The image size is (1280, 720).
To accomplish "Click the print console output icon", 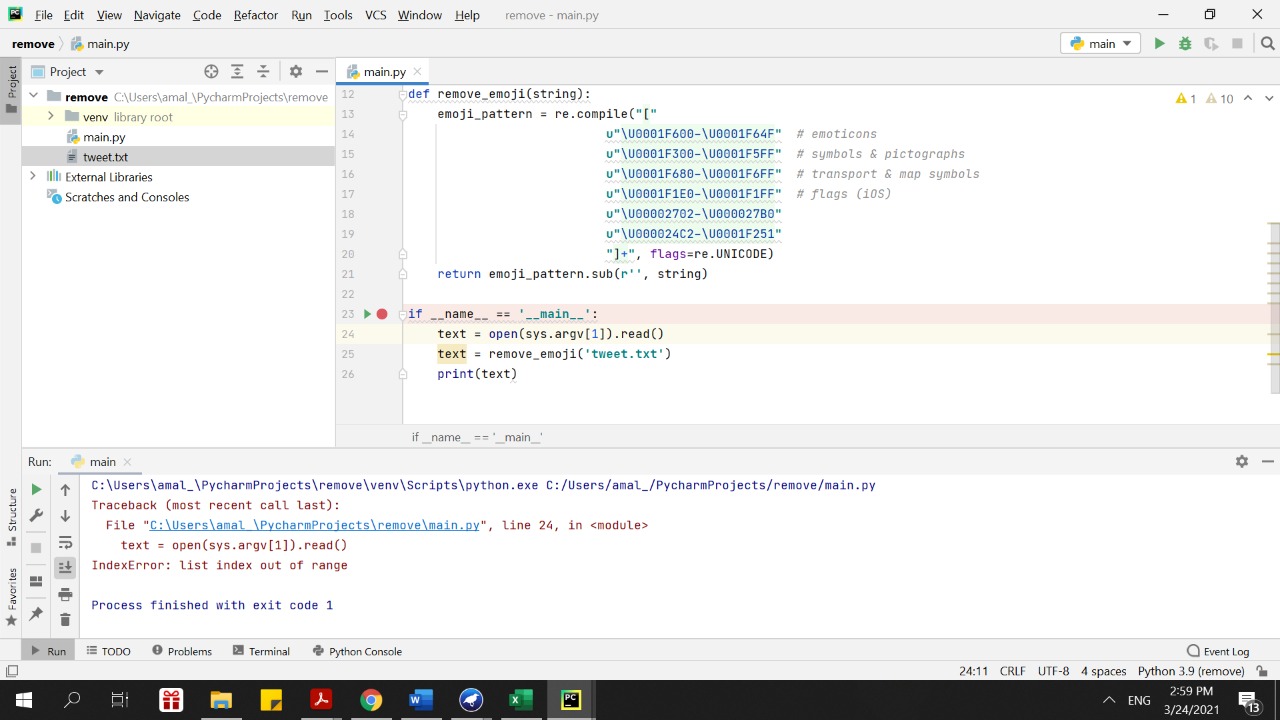I will [x=65, y=593].
